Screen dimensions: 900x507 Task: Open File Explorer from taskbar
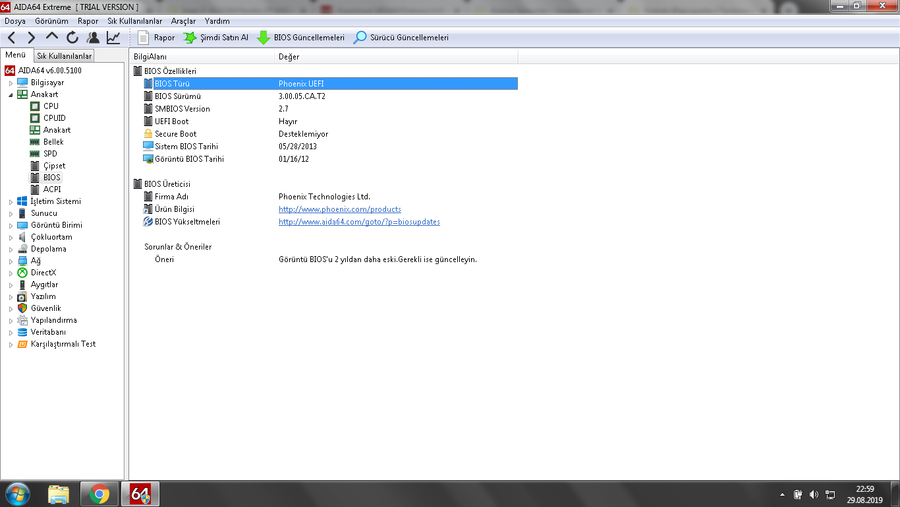59,494
